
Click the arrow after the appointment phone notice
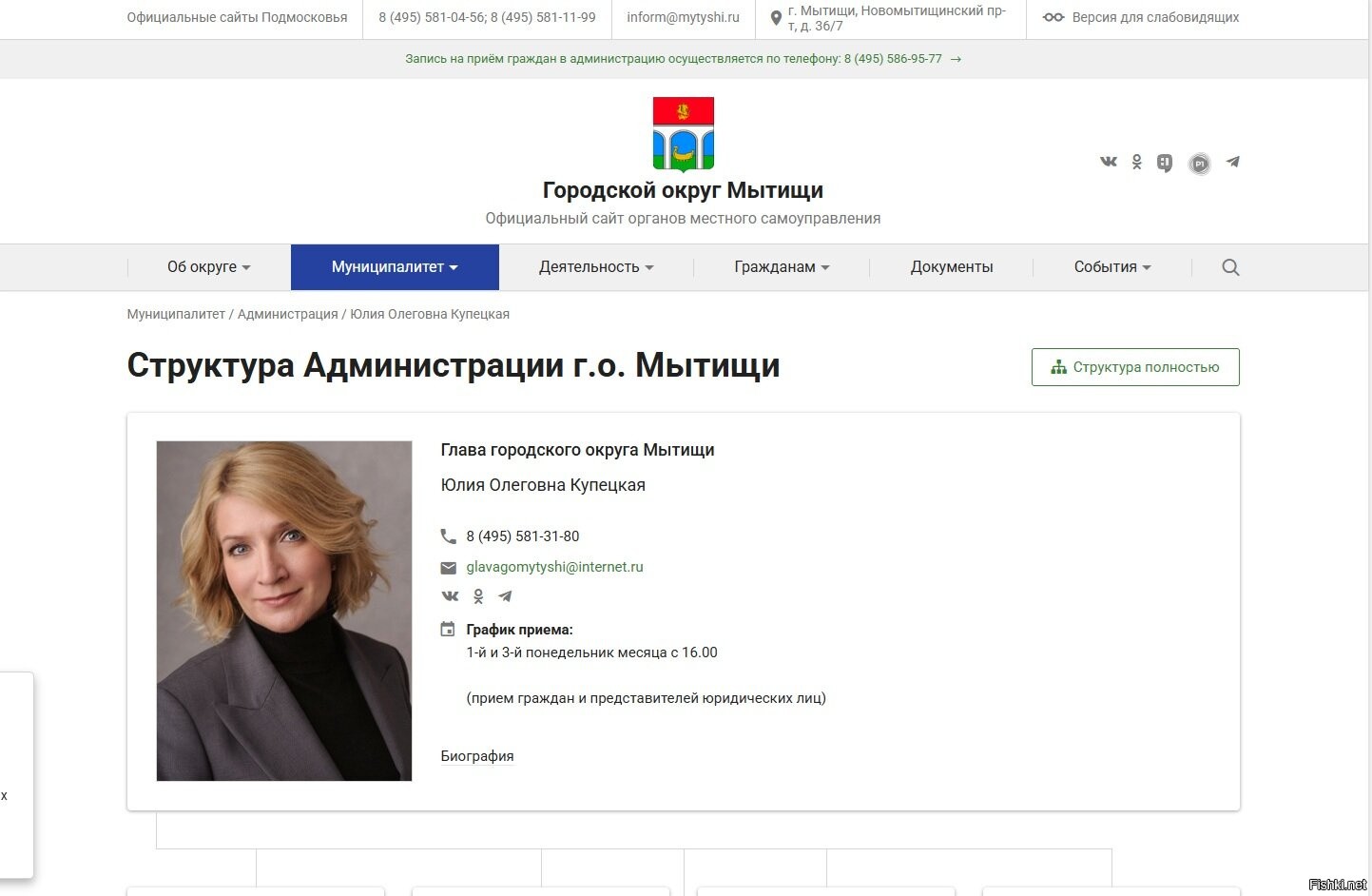click(x=956, y=59)
